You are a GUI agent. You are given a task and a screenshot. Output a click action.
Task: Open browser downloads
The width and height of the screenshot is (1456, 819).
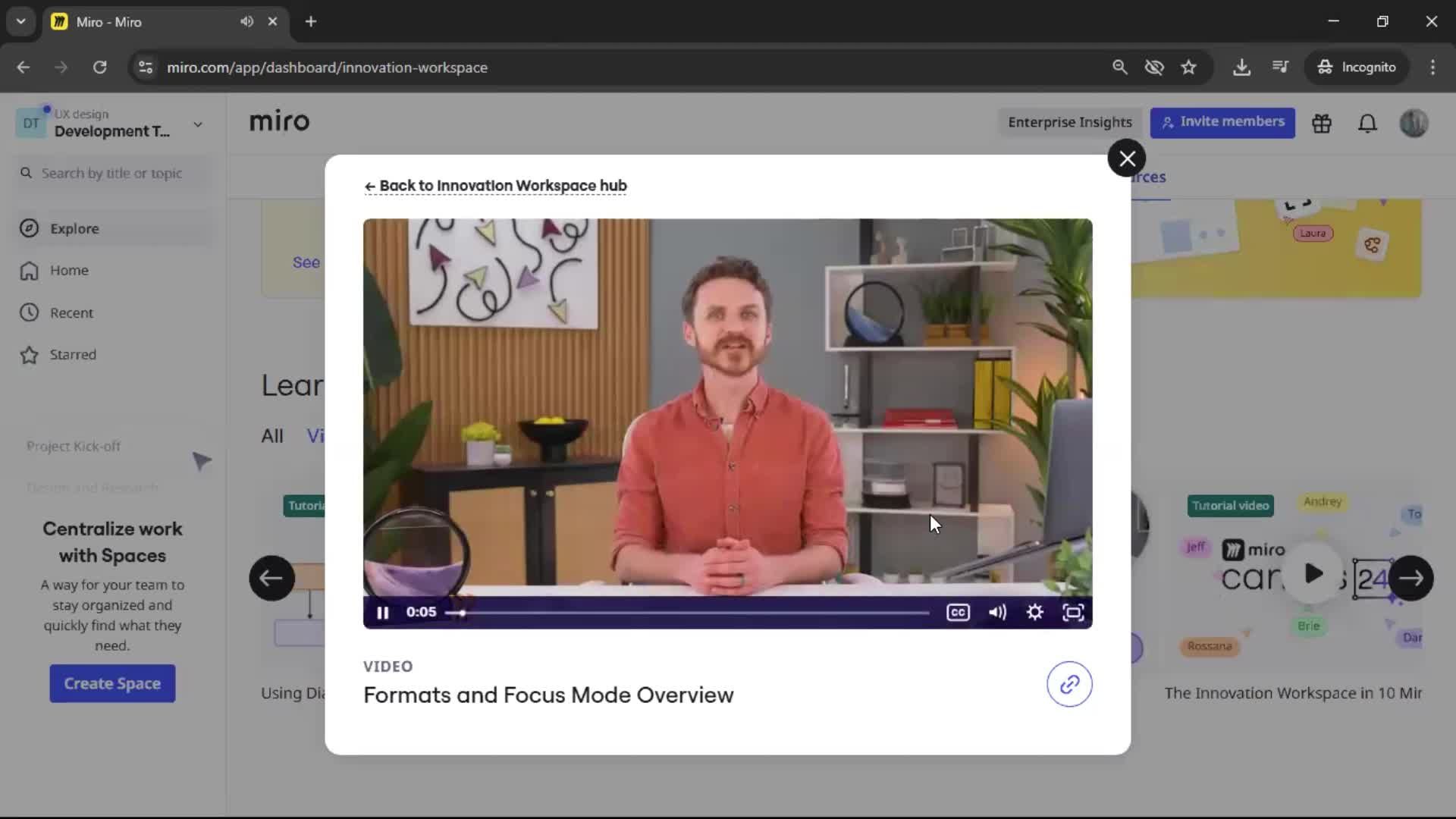(x=1241, y=67)
